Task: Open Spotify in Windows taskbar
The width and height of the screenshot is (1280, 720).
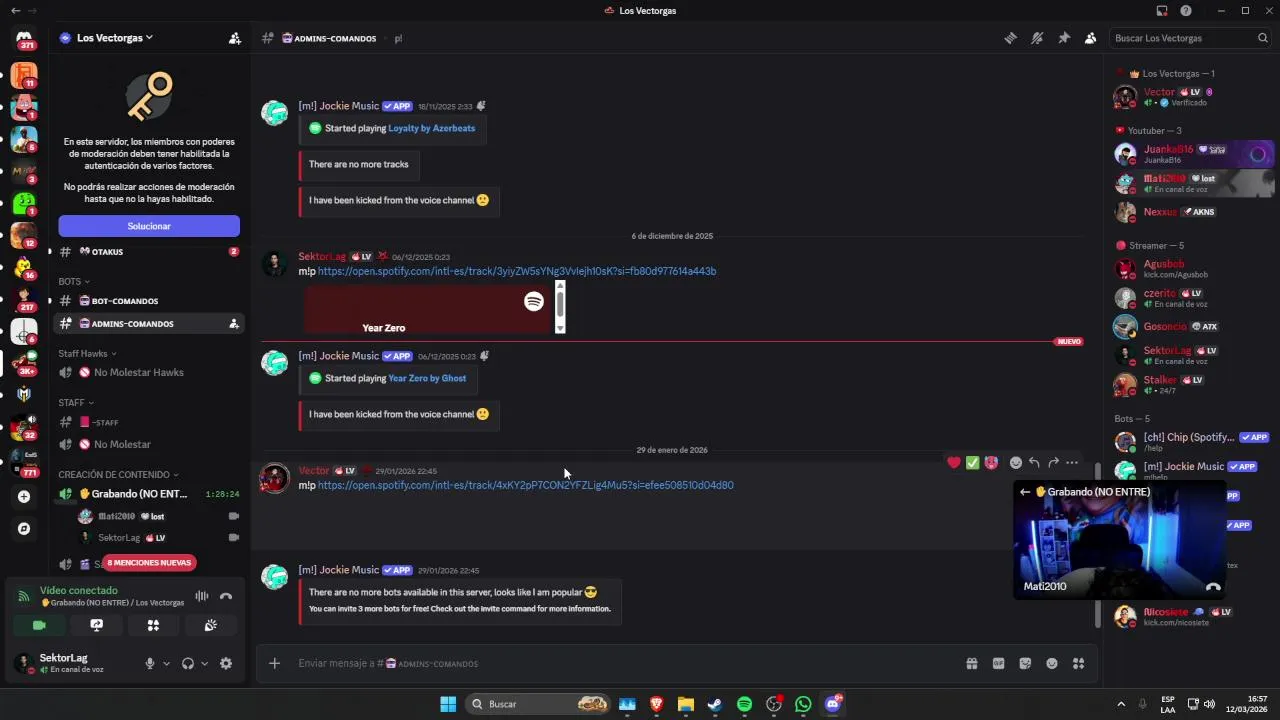Action: click(x=744, y=704)
